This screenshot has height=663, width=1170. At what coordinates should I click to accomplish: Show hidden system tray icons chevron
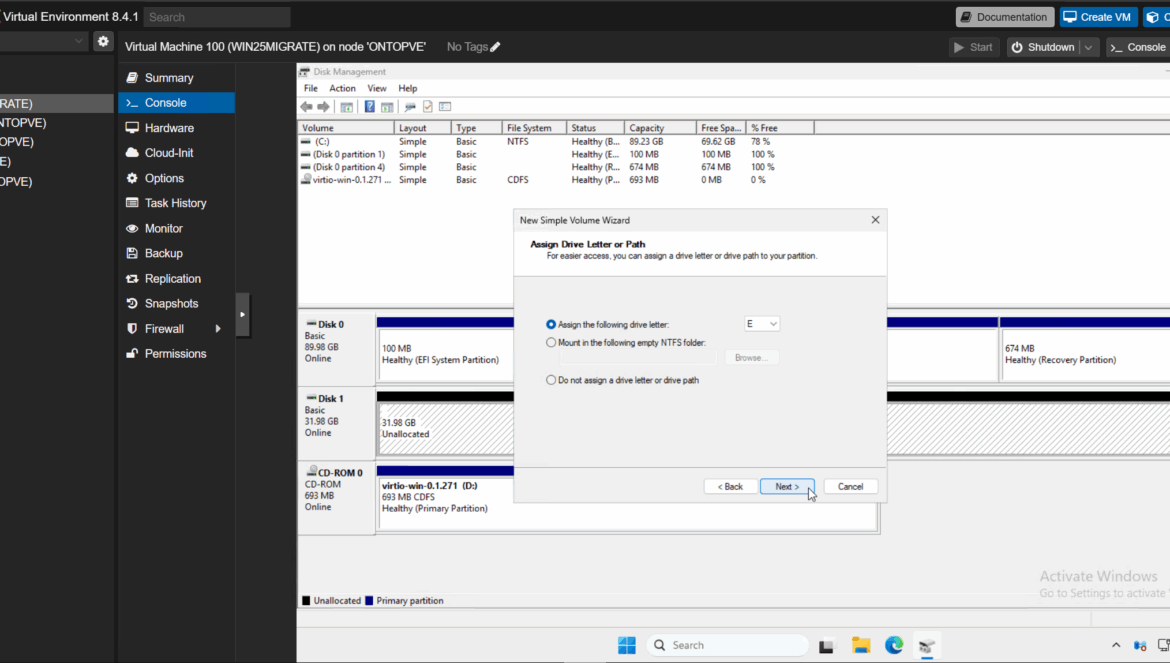click(1116, 645)
